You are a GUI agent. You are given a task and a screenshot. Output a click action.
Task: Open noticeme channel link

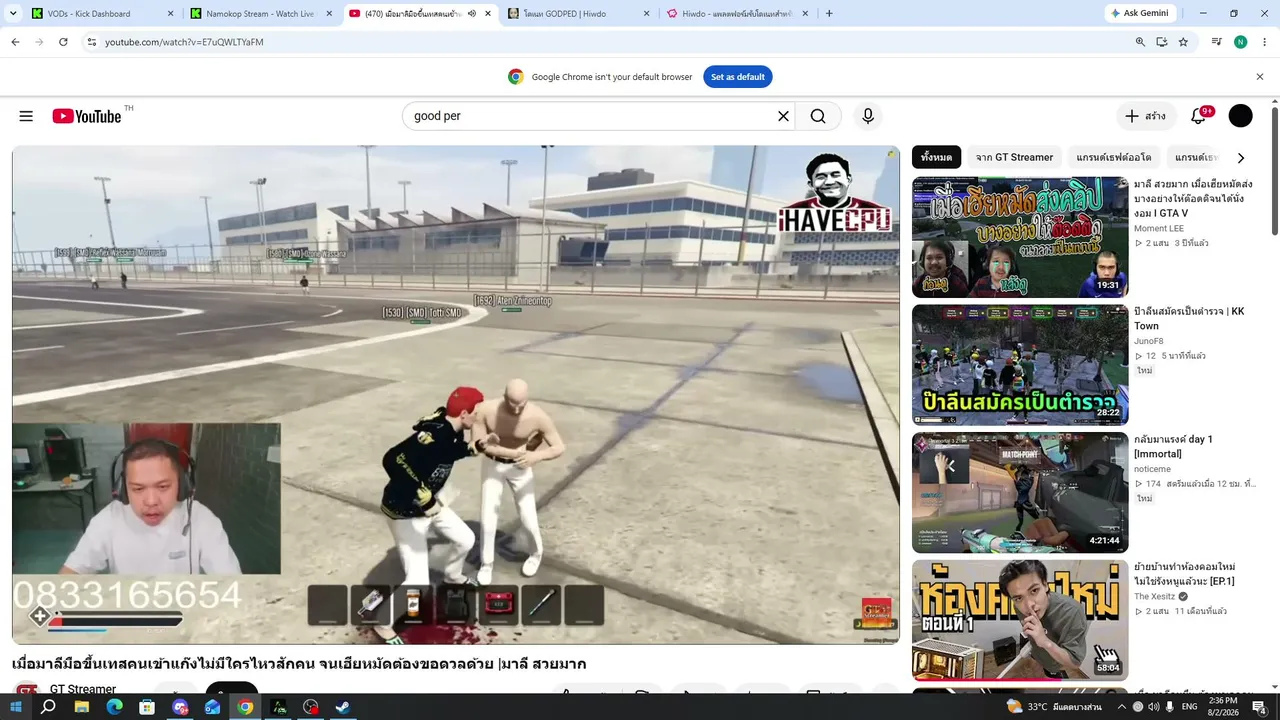pyautogui.click(x=1154, y=469)
